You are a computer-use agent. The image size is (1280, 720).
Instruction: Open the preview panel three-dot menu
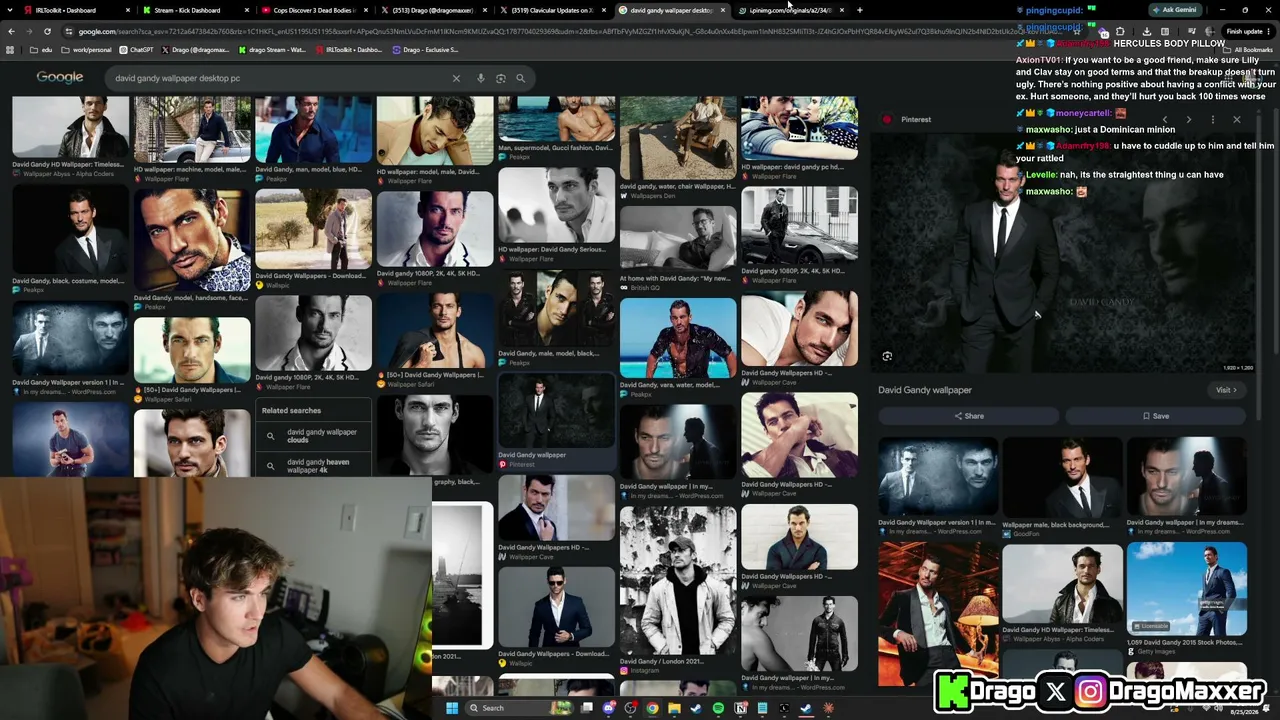pos(1213,120)
